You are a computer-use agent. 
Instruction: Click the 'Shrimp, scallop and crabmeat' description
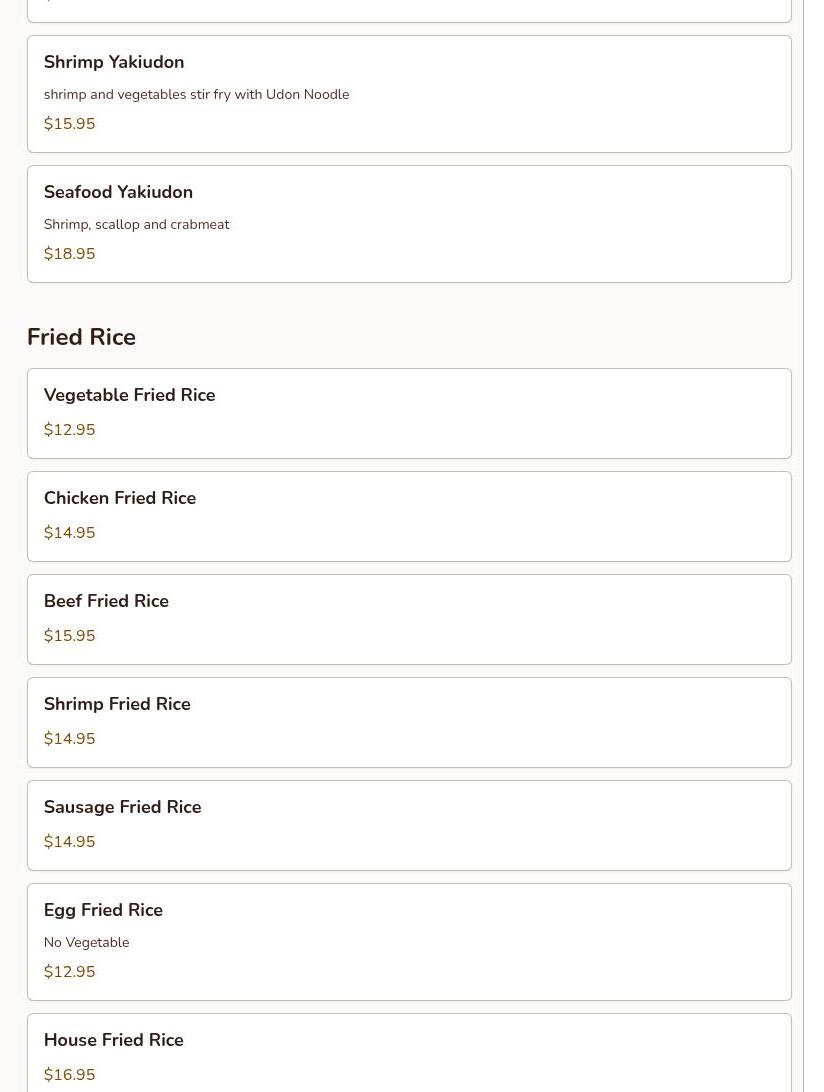137,225
